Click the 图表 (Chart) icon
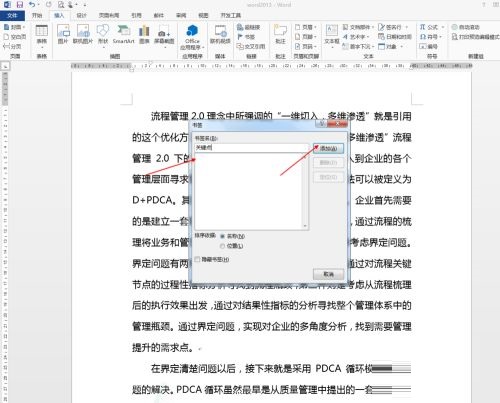Image resolution: width=500 pixels, height=403 pixels. click(144, 34)
